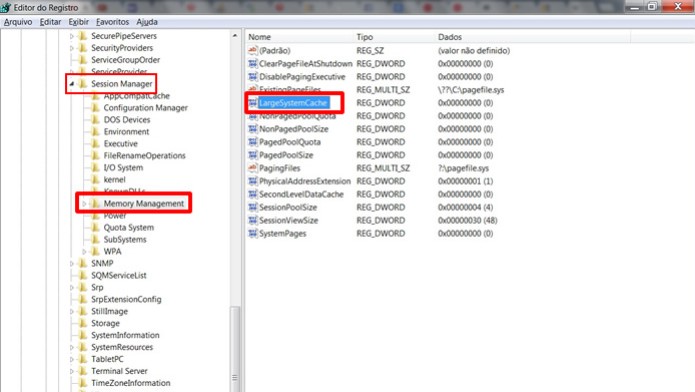This screenshot has height=392, width=695.
Task: Click the ClearPageFileAtShutdown DWORD icon
Action: [253, 63]
